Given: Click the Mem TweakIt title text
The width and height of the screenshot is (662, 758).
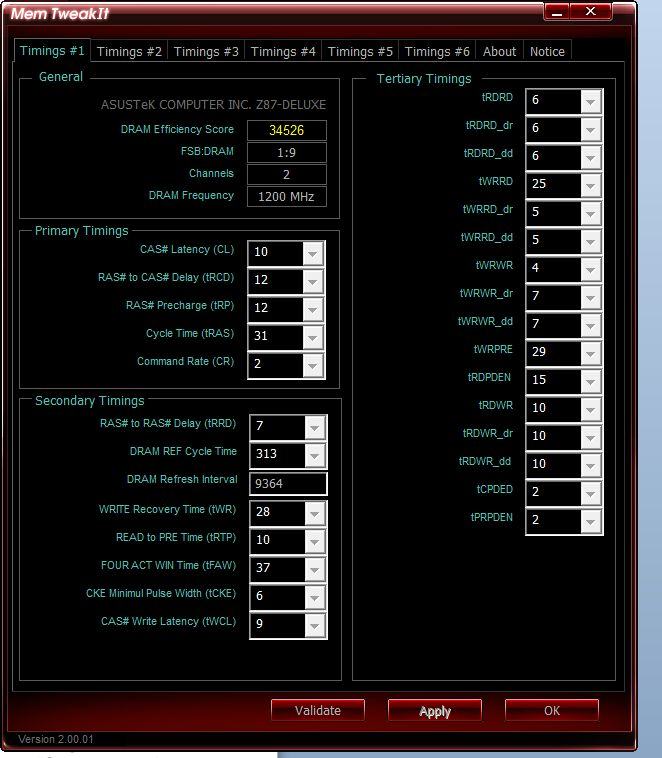Looking at the screenshot, I should [x=59, y=14].
